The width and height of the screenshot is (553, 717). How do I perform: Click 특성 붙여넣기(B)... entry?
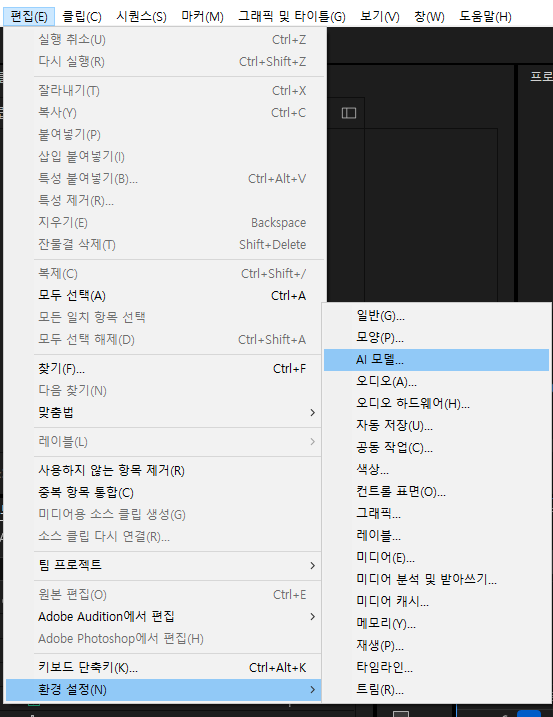(x=164, y=178)
